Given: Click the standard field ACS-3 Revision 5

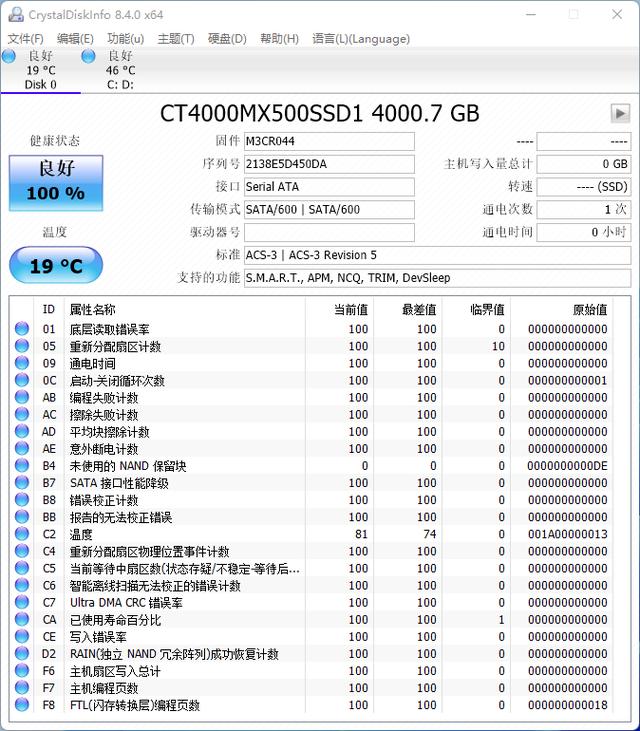Looking at the screenshot, I should pos(437,255).
